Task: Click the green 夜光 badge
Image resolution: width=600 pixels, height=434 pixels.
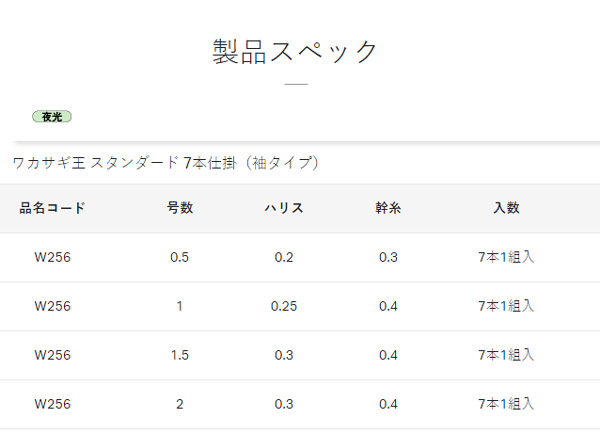Action: (52, 116)
